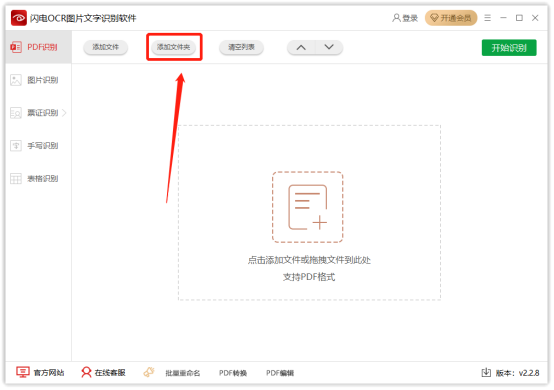
Task: Click the add-document icon in the drop area
Action: [307, 207]
